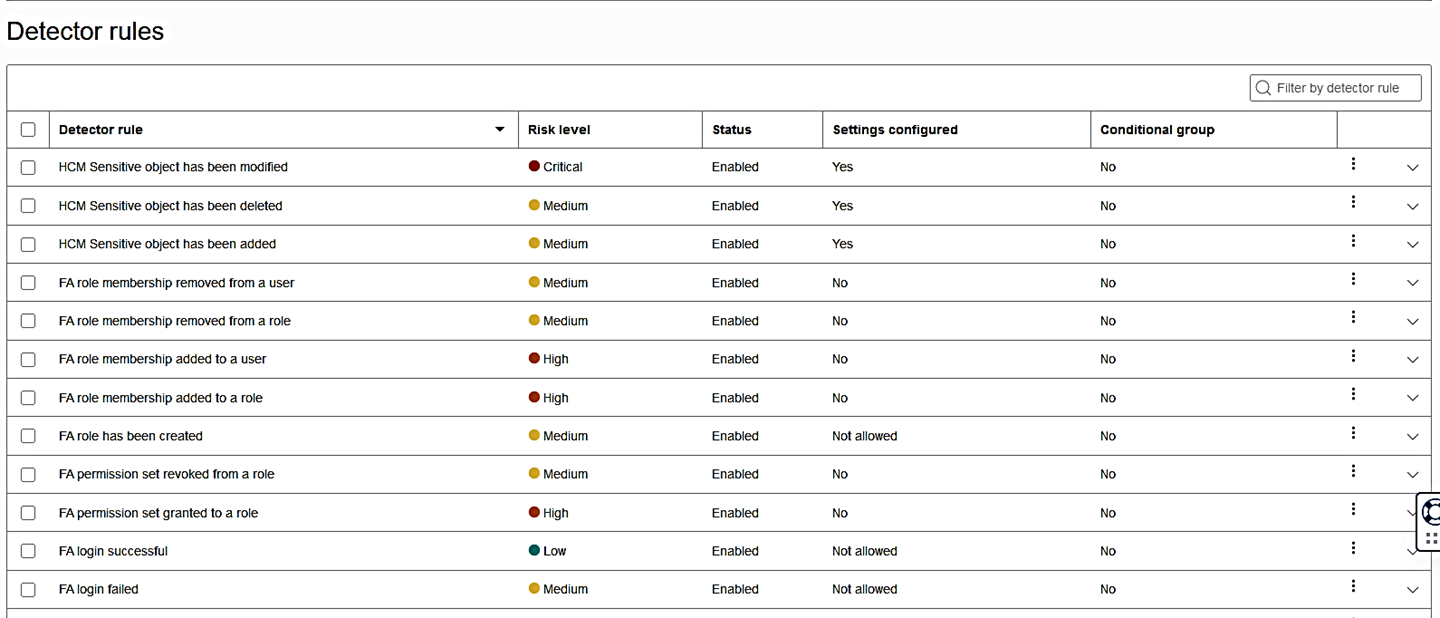Tick checkbox for FA role membership added to a user
1440x618 pixels.
tap(28, 359)
